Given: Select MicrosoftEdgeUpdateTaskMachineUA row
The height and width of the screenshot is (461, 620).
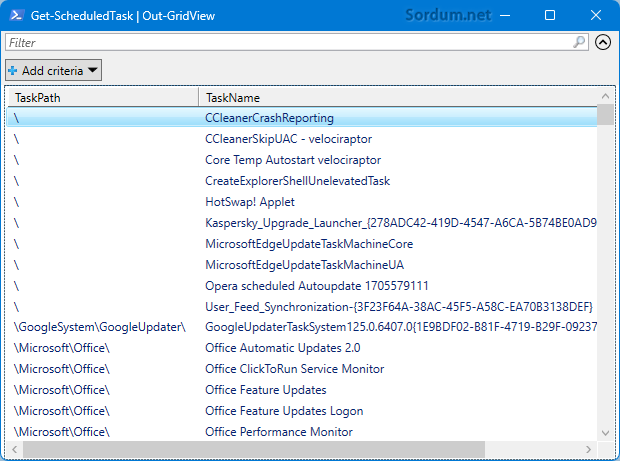Looking at the screenshot, I should tap(302, 265).
